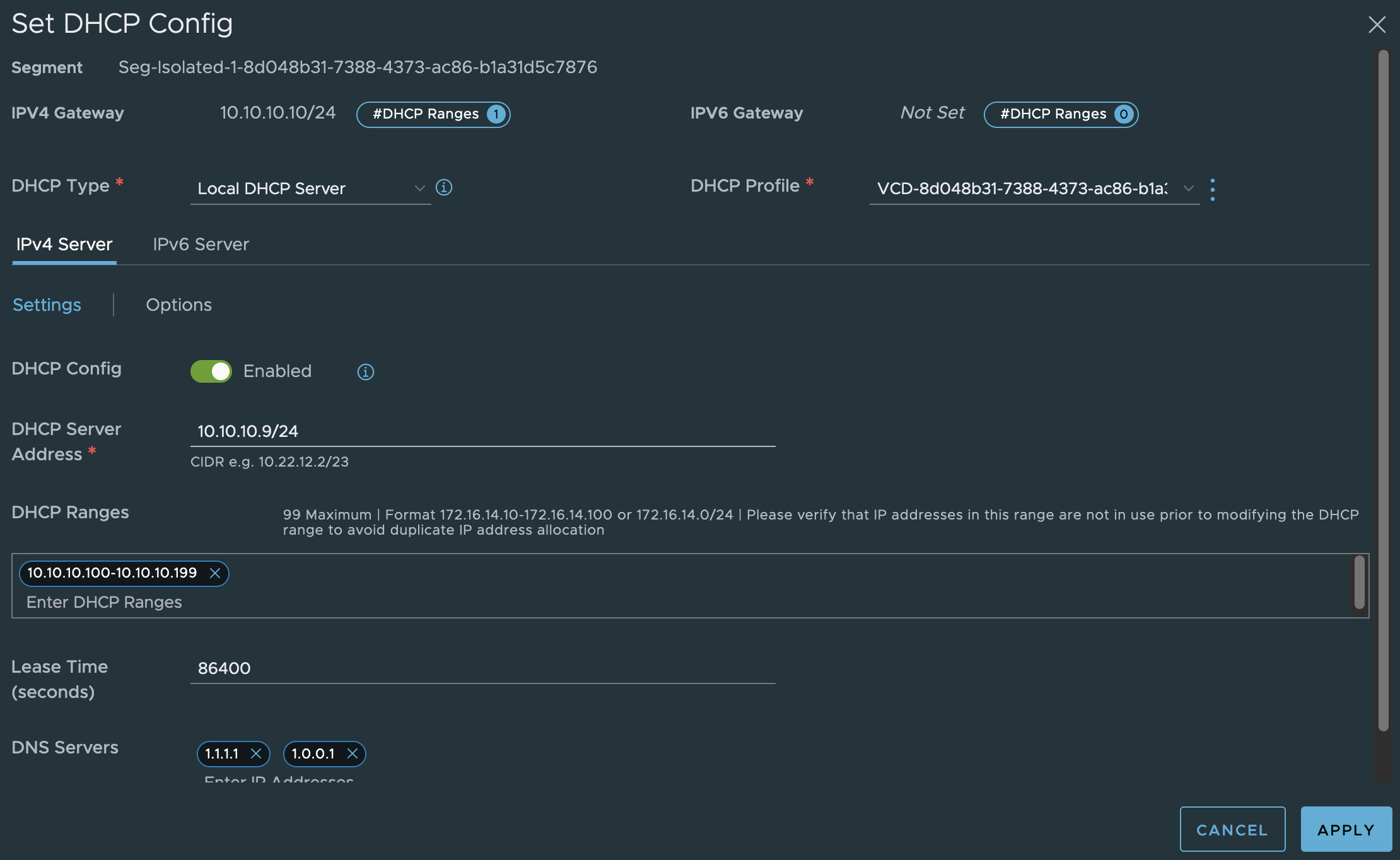Click the DHCP Server Address field
The width and height of the screenshot is (1400, 860).
(482, 431)
